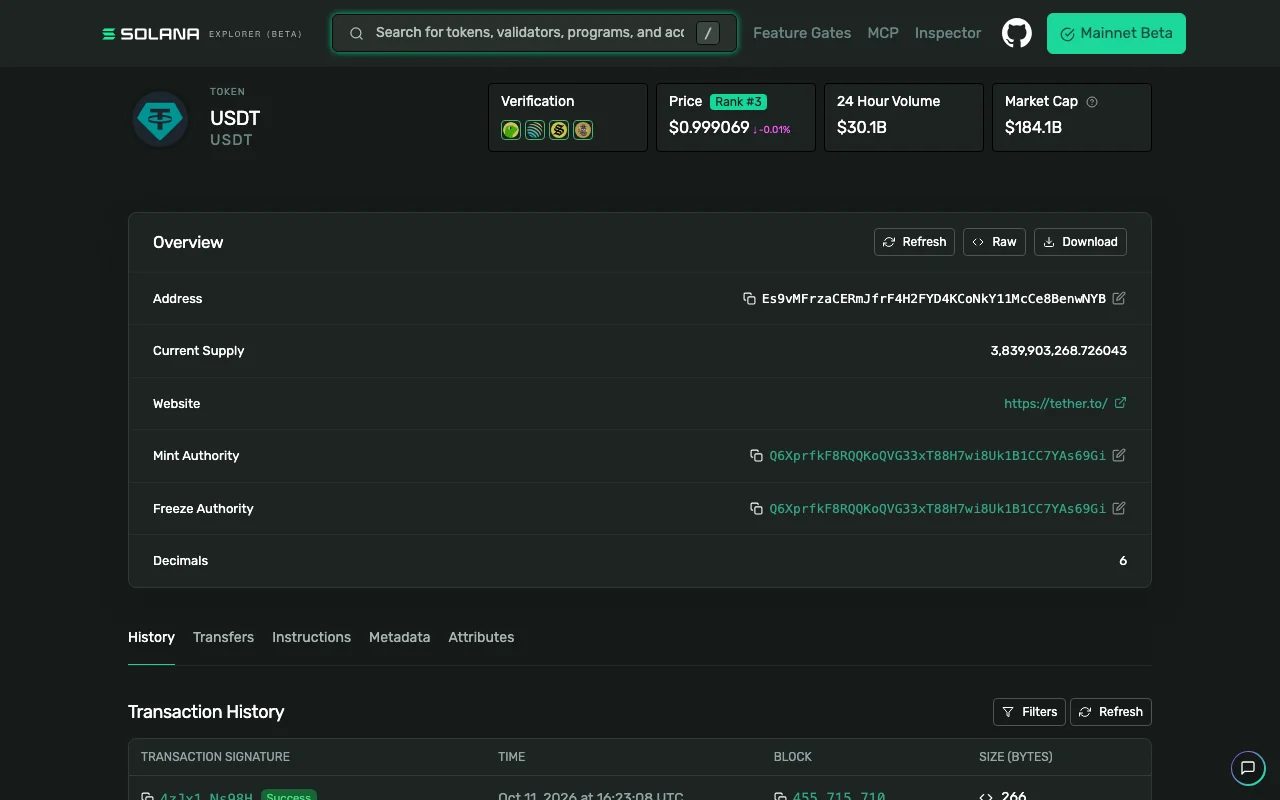Click the Market Cap $184.1B value

tap(1034, 128)
